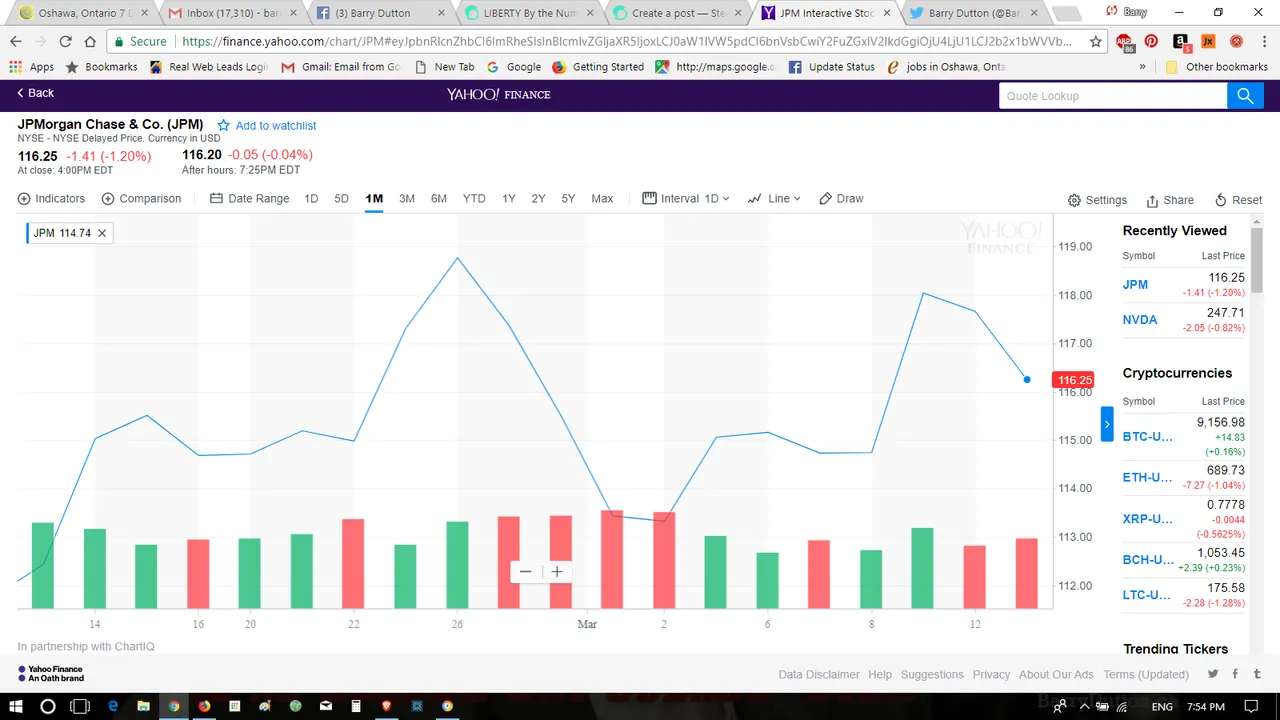Open Task View on the taskbar
Viewport: 1280px width, 720px height.
click(x=80, y=706)
